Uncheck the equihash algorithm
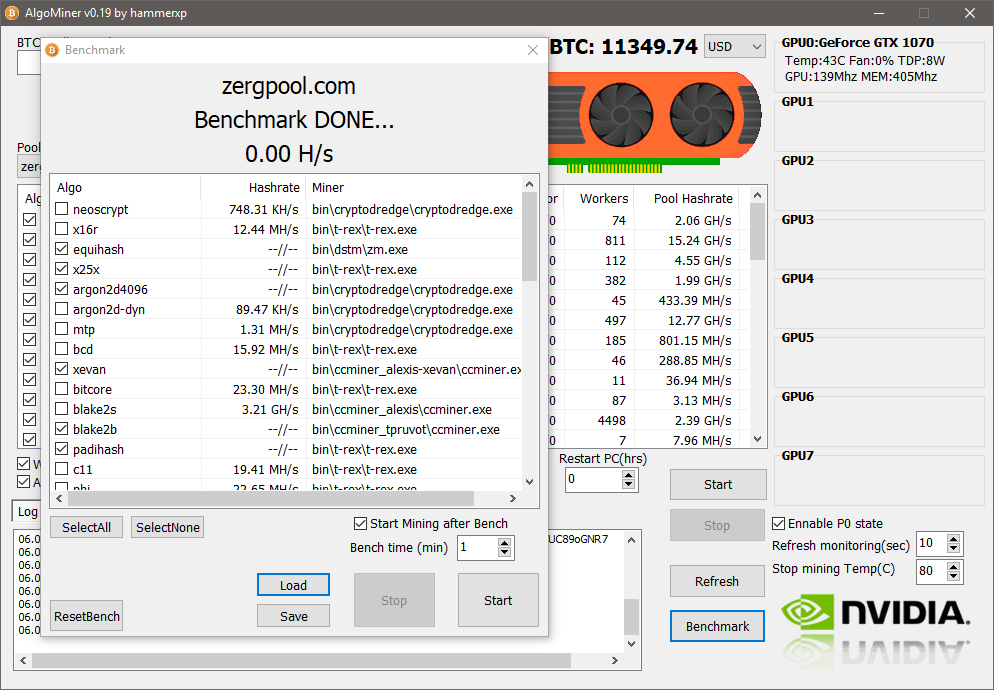Image resolution: width=994 pixels, height=690 pixels. pos(61,249)
